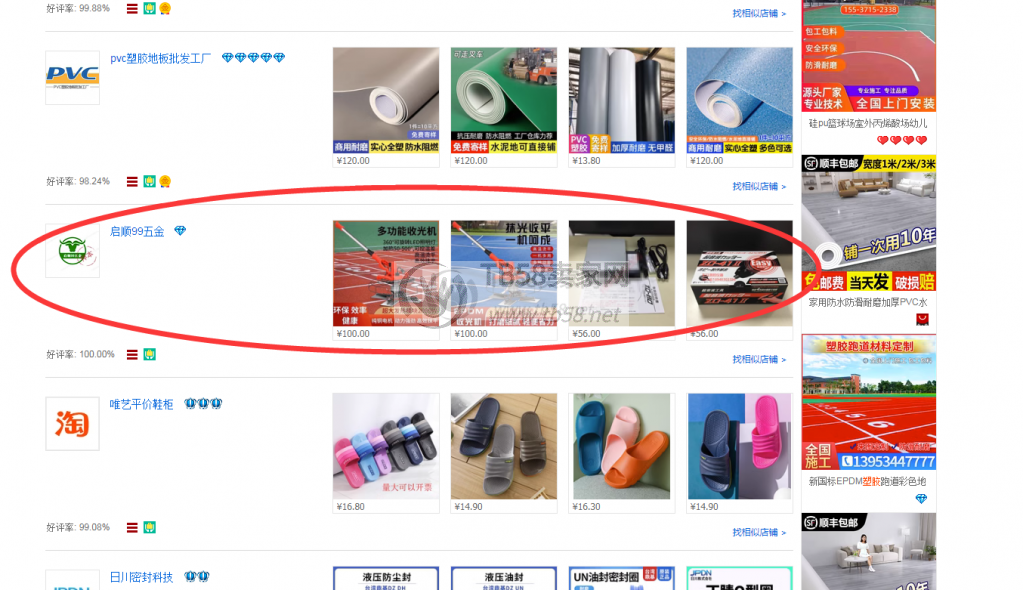
Task: Open the ¥13.80 PVC roll product thumbnail
Action: (622, 101)
